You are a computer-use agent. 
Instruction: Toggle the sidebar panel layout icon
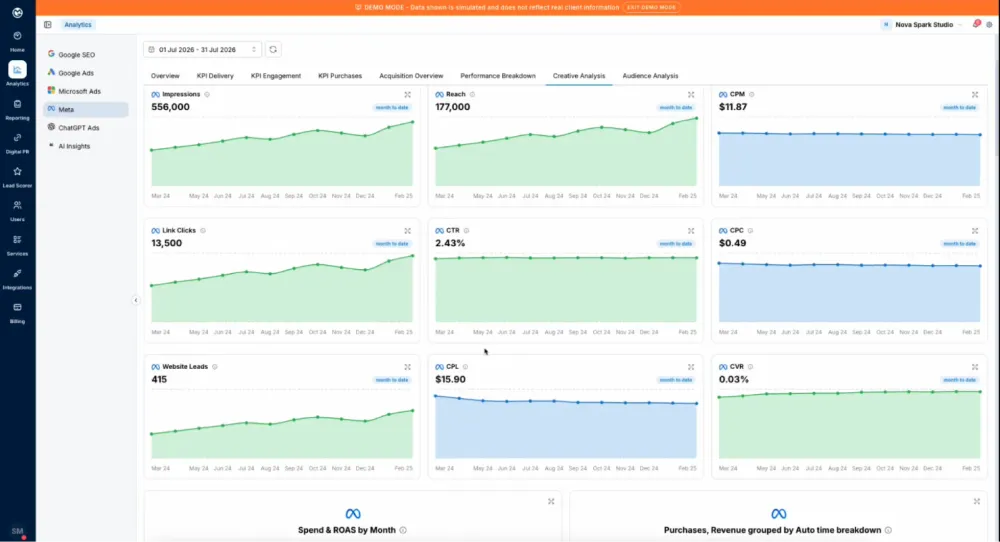[48, 25]
